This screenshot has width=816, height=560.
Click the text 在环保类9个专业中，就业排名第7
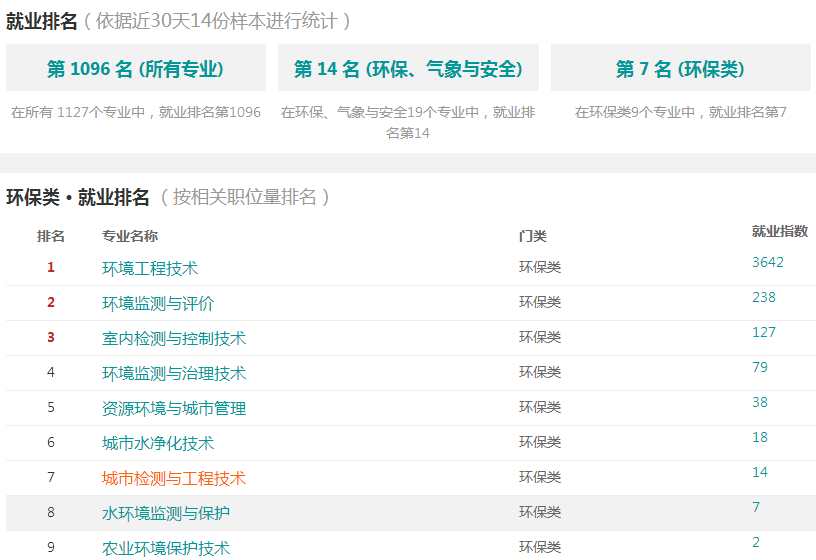click(x=680, y=112)
